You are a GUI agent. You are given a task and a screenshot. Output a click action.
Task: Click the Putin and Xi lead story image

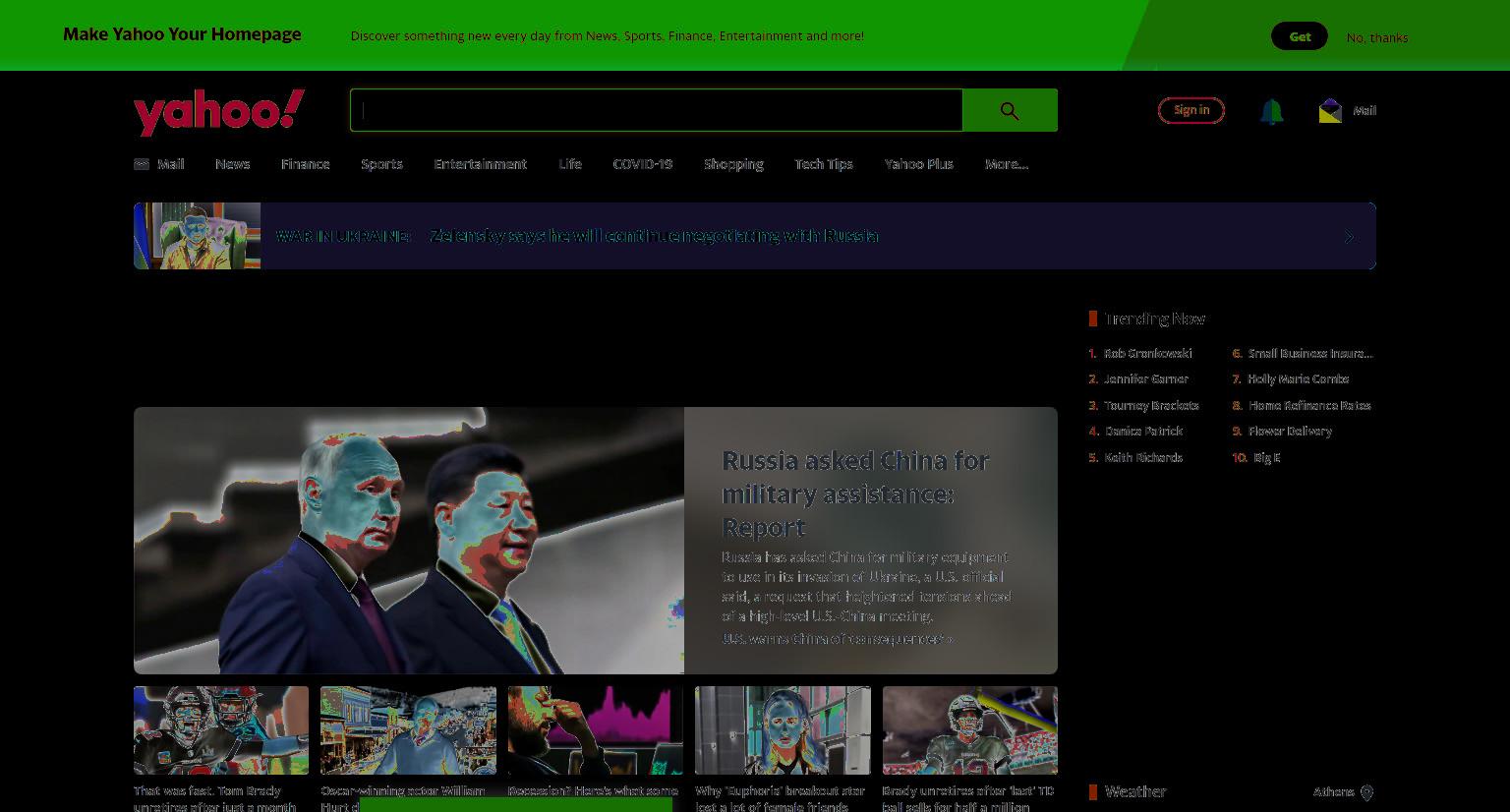pos(409,541)
